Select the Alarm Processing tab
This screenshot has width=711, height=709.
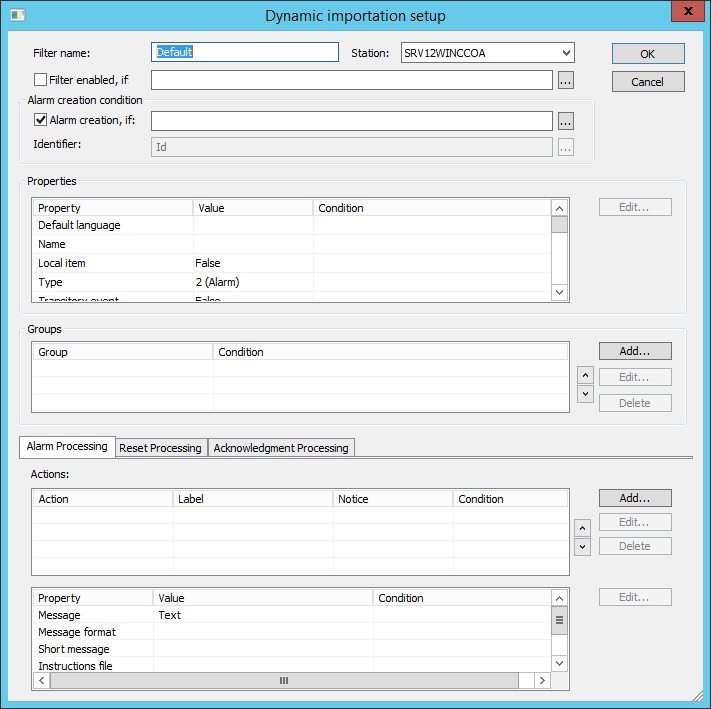coord(67,447)
